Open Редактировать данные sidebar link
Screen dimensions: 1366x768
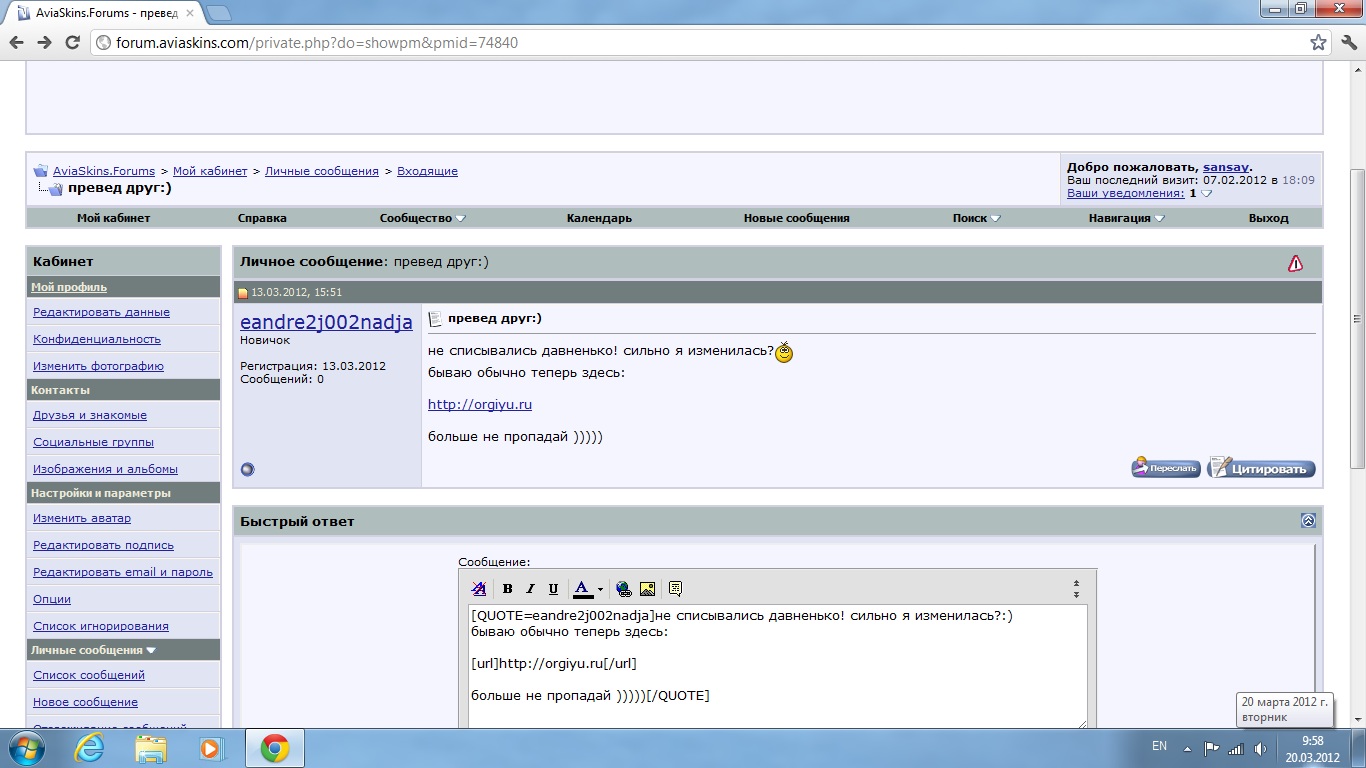[x=101, y=312]
